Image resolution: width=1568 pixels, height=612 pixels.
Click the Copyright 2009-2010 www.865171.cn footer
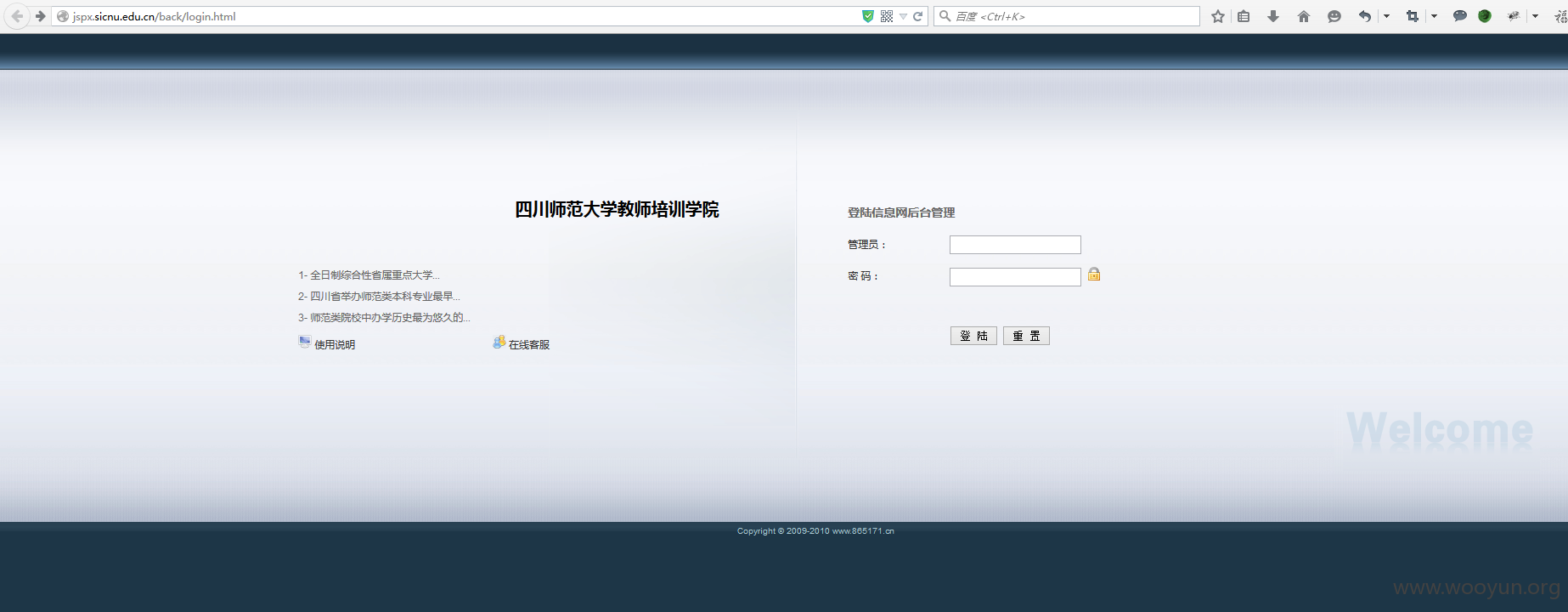tap(815, 530)
